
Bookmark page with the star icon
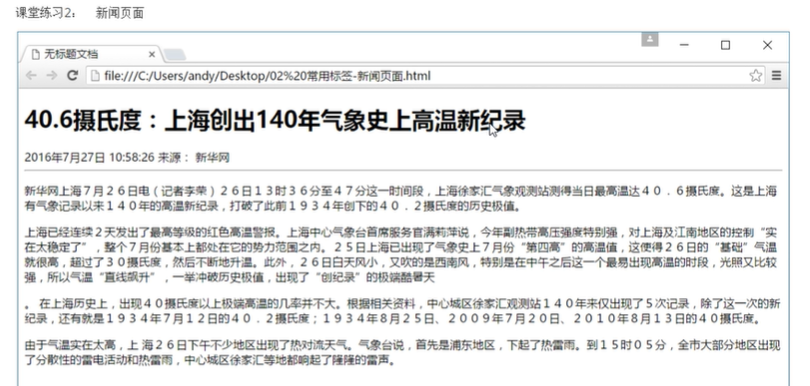click(755, 76)
